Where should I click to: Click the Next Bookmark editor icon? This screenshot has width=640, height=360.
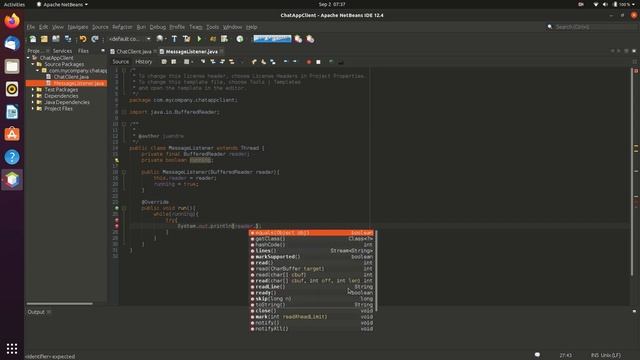click(263, 62)
